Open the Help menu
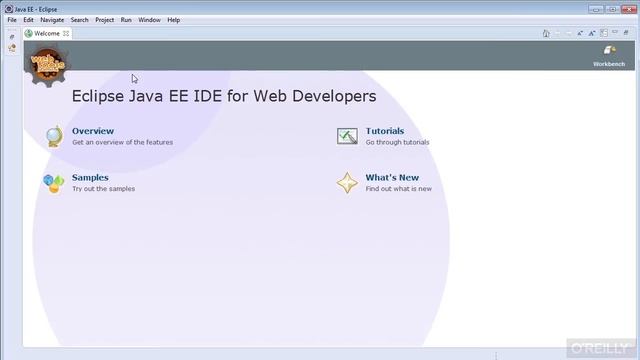 point(173,20)
